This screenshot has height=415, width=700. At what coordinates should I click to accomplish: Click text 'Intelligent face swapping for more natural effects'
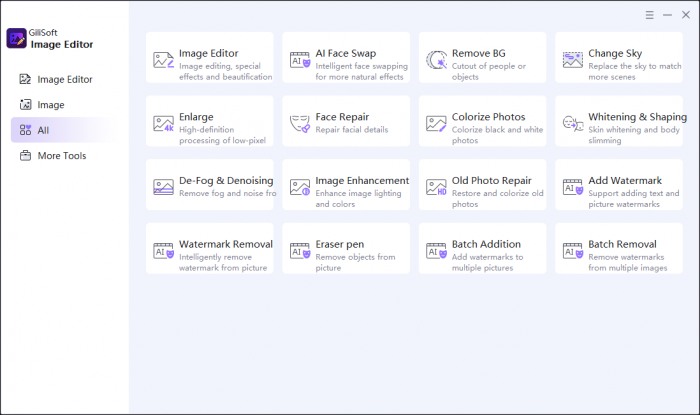click(x=361, y=71)
